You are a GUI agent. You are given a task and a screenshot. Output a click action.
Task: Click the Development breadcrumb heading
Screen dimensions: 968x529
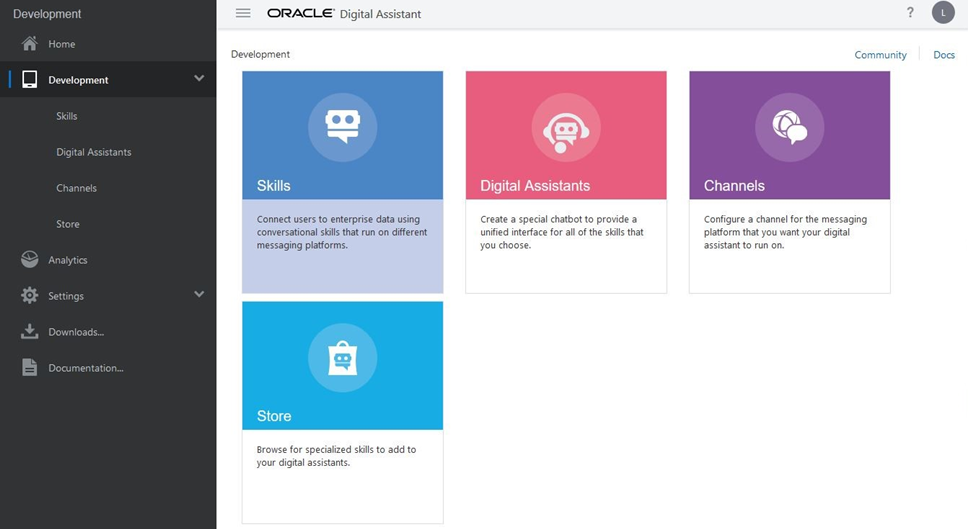[x=261, y=54]
